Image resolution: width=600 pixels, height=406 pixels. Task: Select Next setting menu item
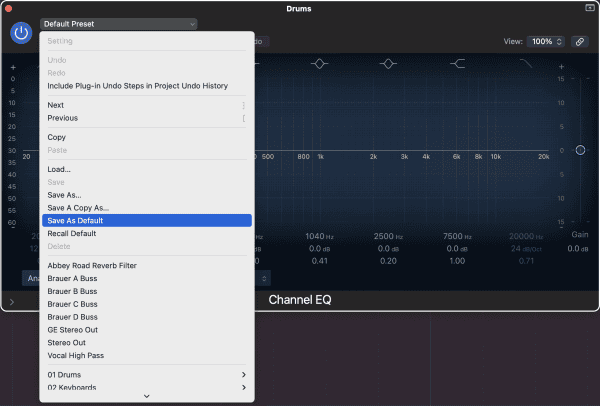(x=147, y=105)
